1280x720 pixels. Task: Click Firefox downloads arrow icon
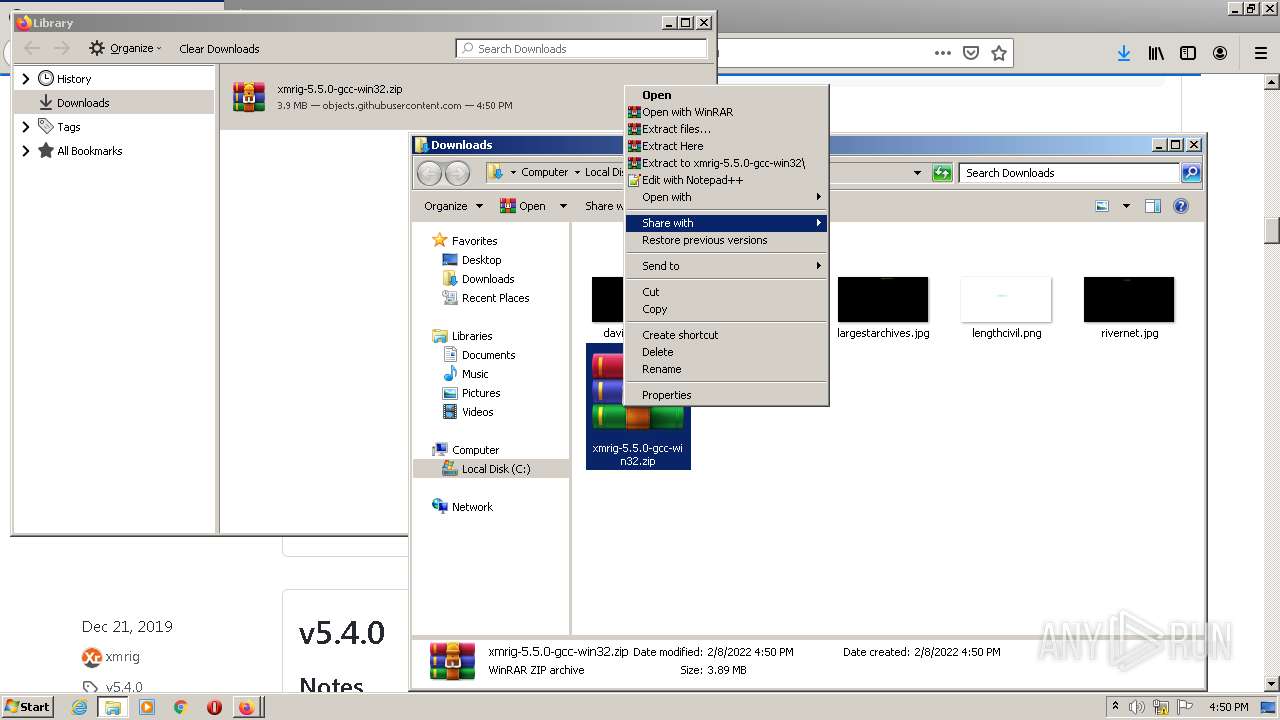pos(1124,53)
